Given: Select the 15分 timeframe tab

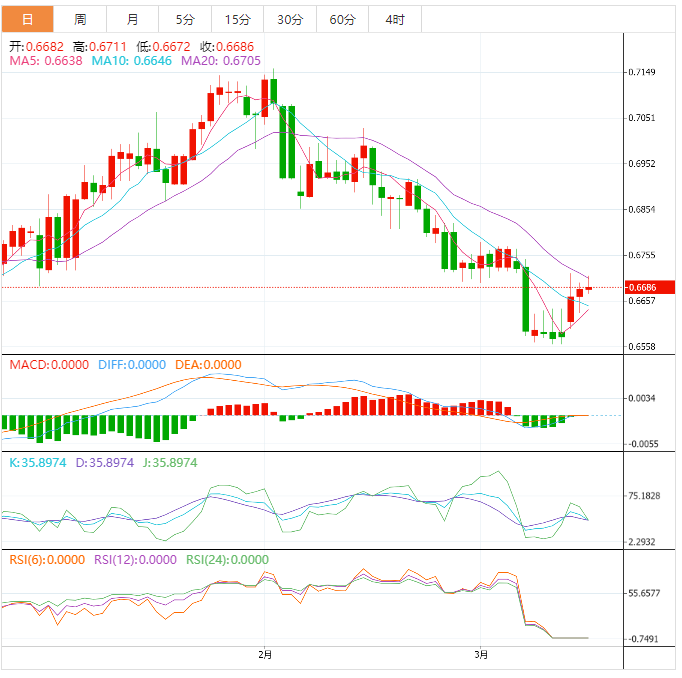Looking at the screenshot, I should click(238, 19).
